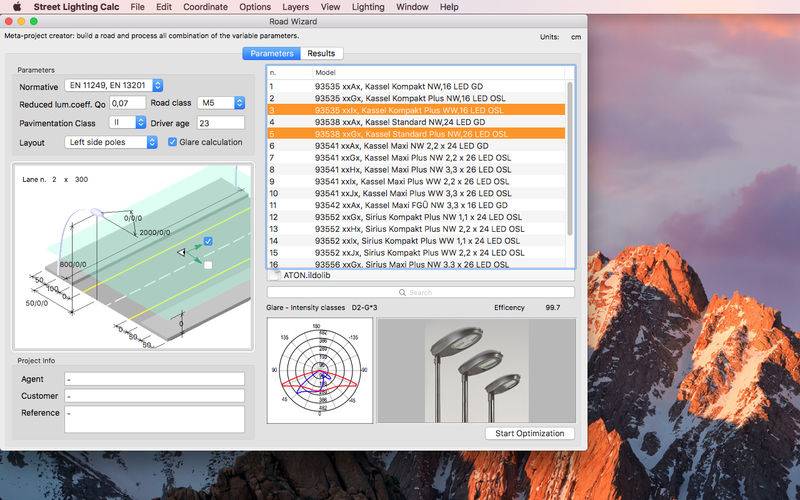
Task: Open the Layout dropdown
Action: [111, 142]
